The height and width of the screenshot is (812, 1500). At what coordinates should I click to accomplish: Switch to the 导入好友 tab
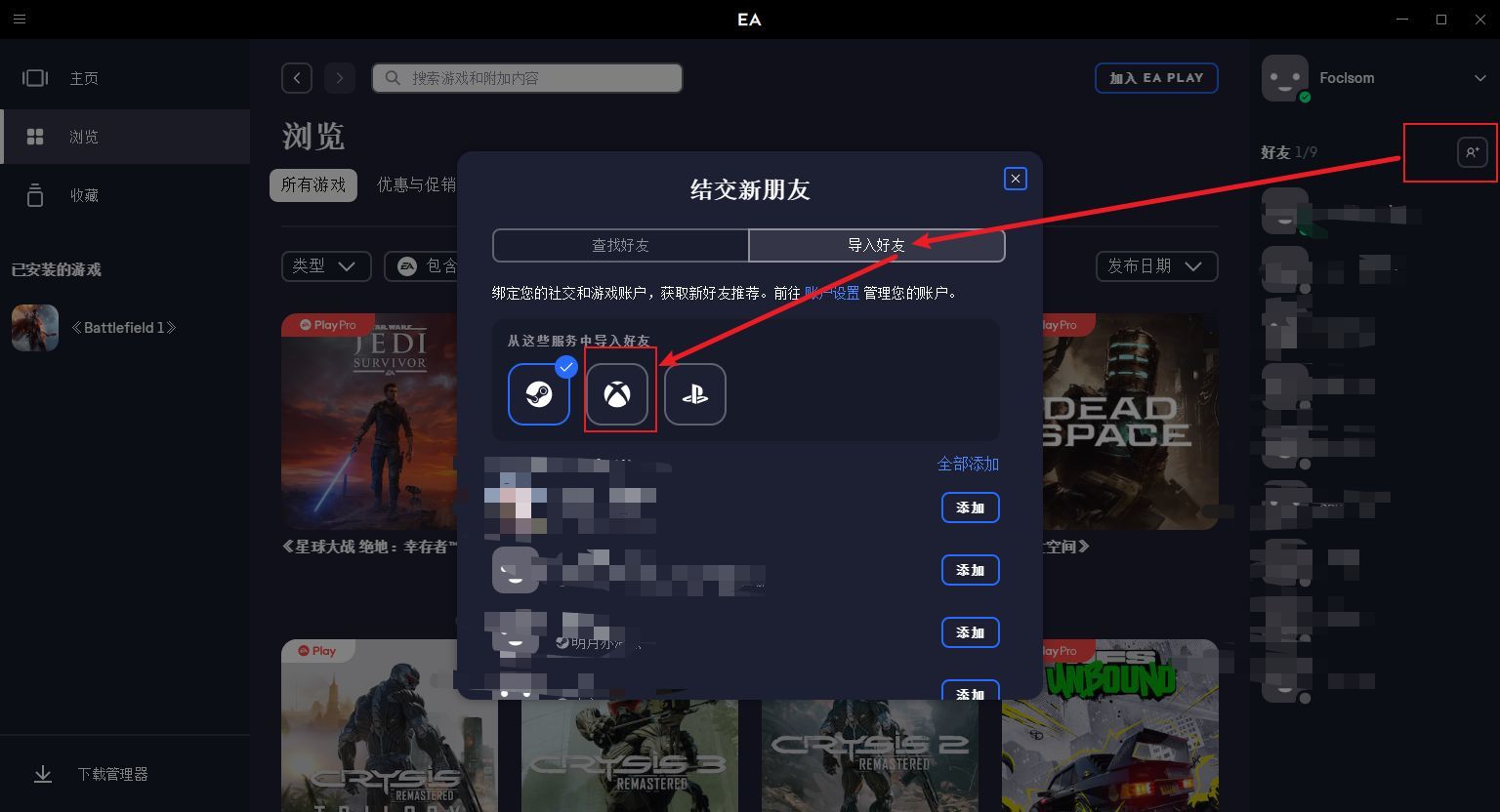pos(876,245)
